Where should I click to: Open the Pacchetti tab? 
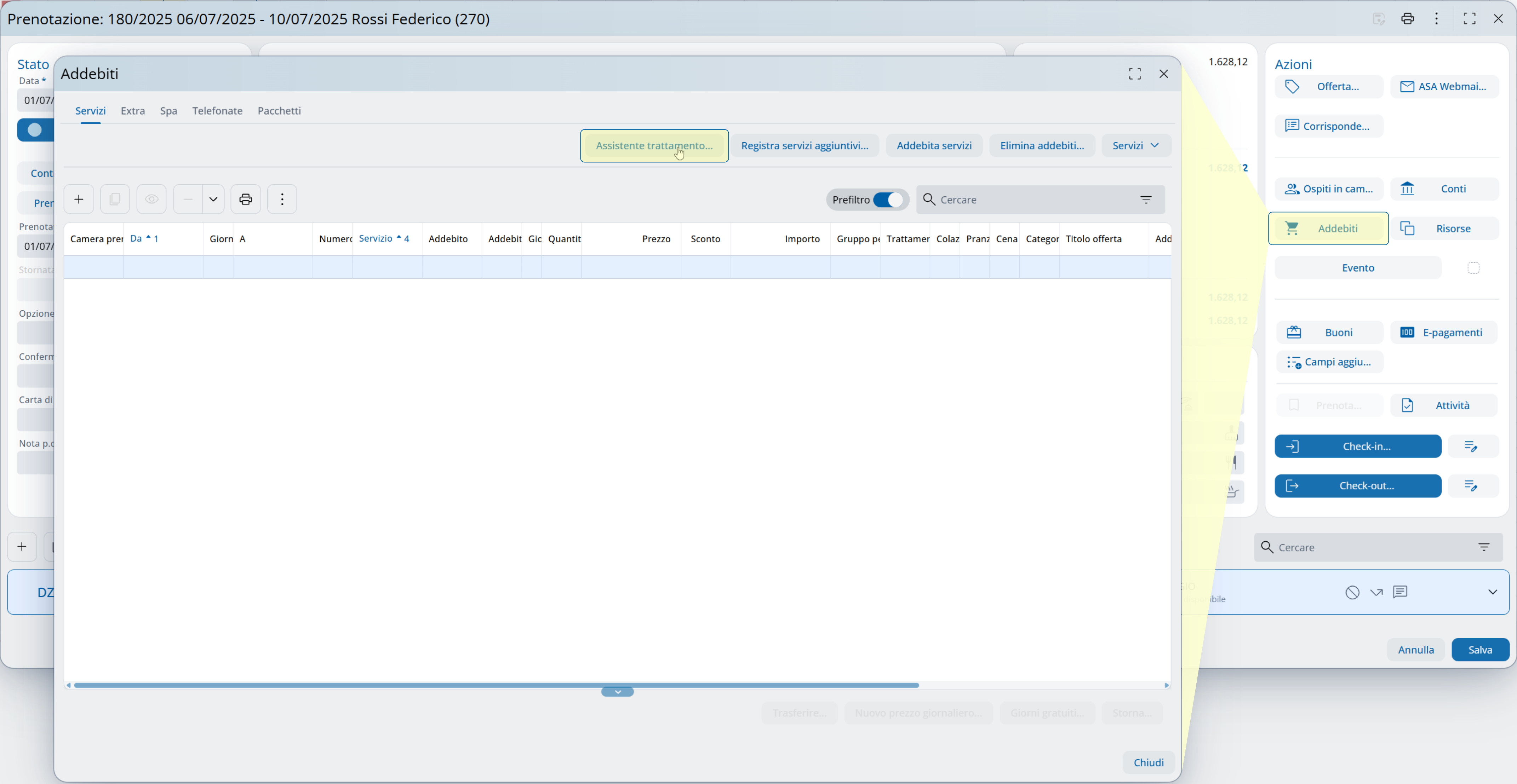279,111
